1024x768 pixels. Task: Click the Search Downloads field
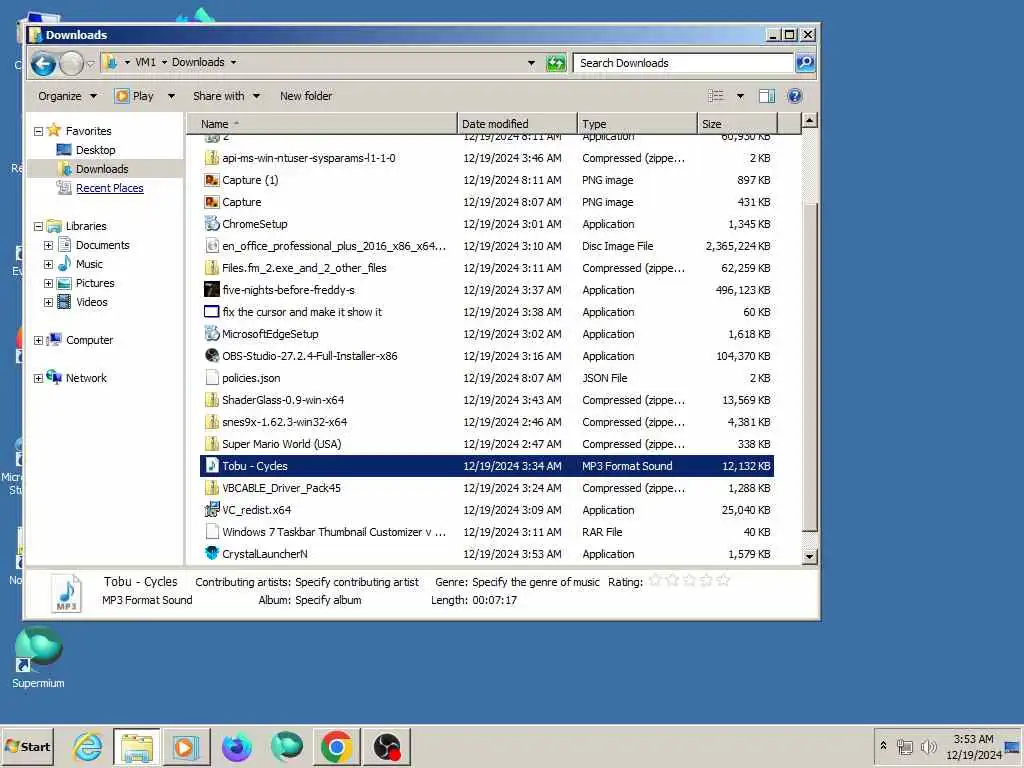coord(683,63)
